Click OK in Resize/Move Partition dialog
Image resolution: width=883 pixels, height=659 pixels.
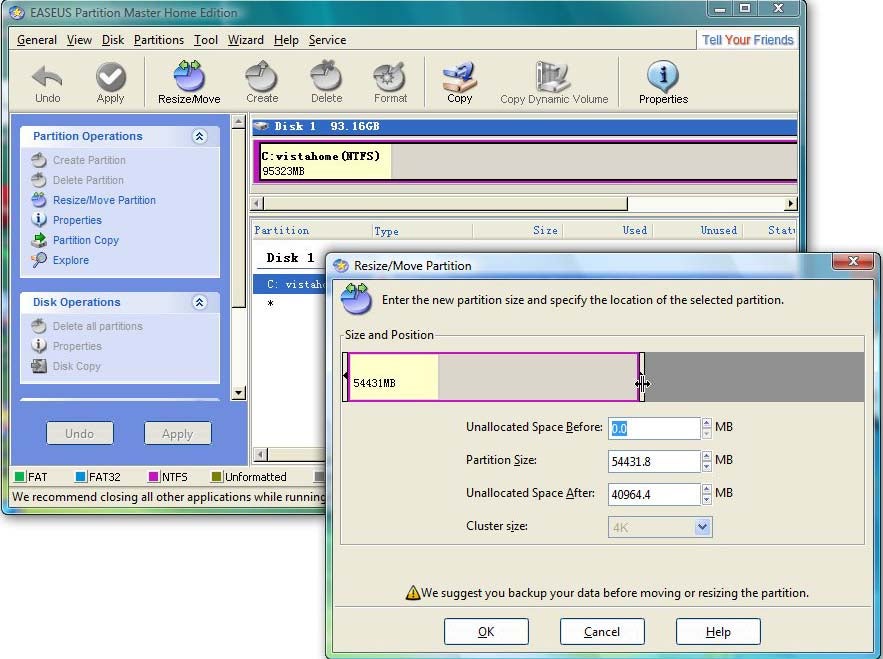(486, 631)
